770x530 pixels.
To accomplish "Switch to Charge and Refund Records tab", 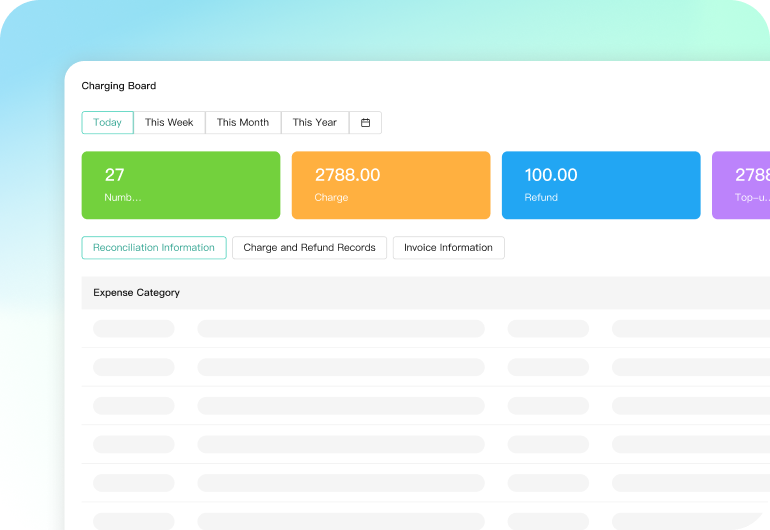I will coord(309,248).
